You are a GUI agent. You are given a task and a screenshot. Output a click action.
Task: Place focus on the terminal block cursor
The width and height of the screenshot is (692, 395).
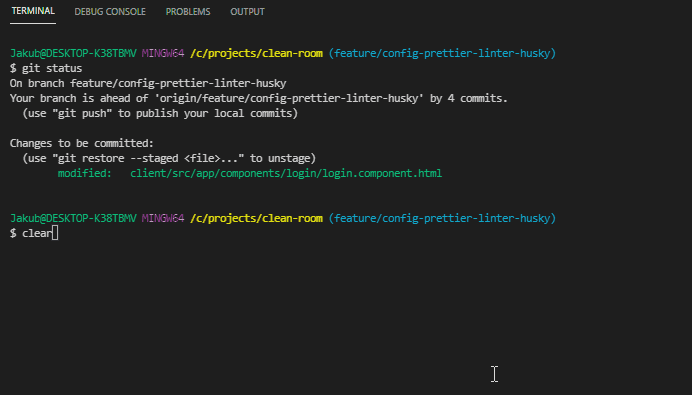(55, 233)
